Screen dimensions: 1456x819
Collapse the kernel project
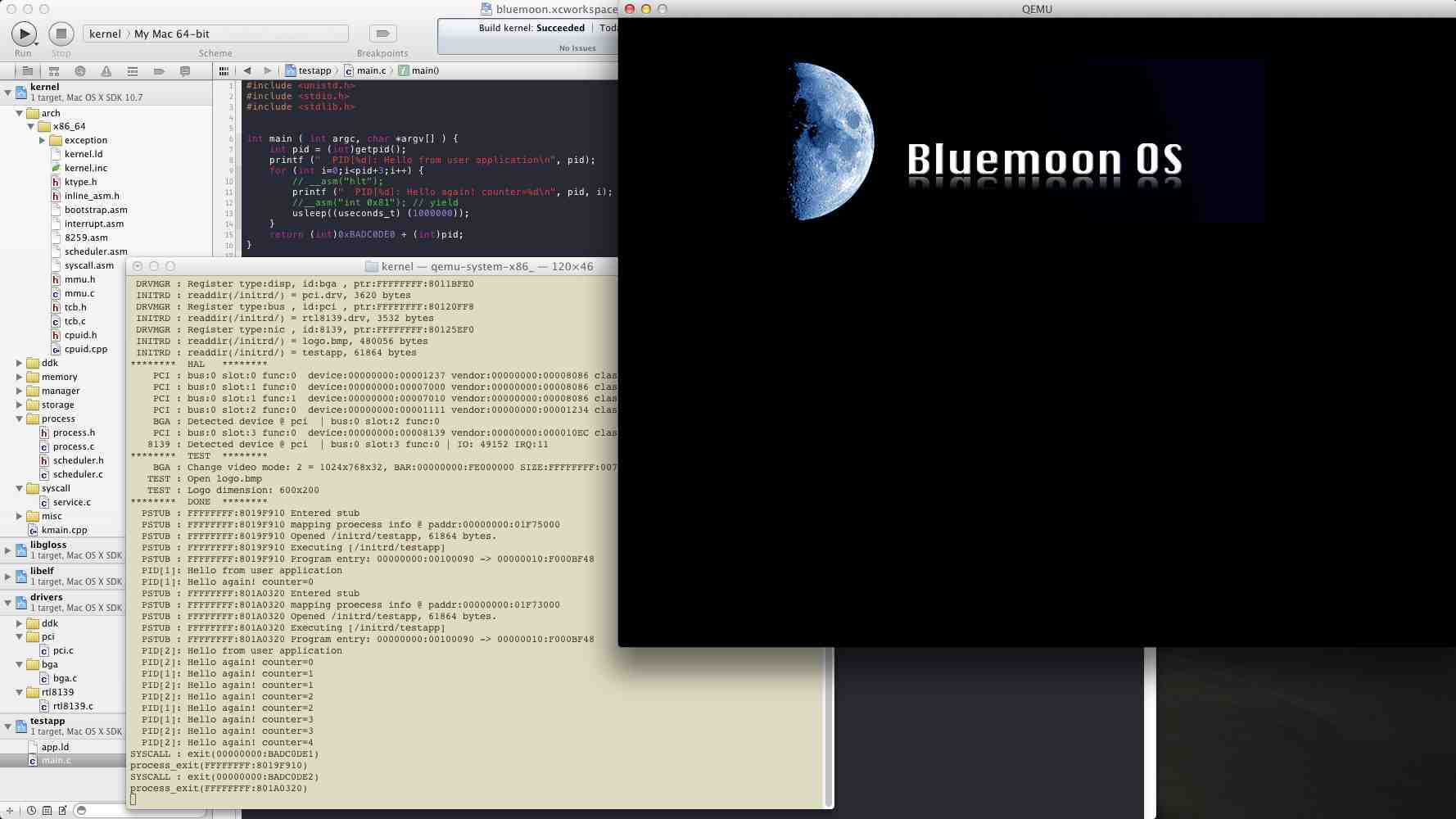pos(8,93)
